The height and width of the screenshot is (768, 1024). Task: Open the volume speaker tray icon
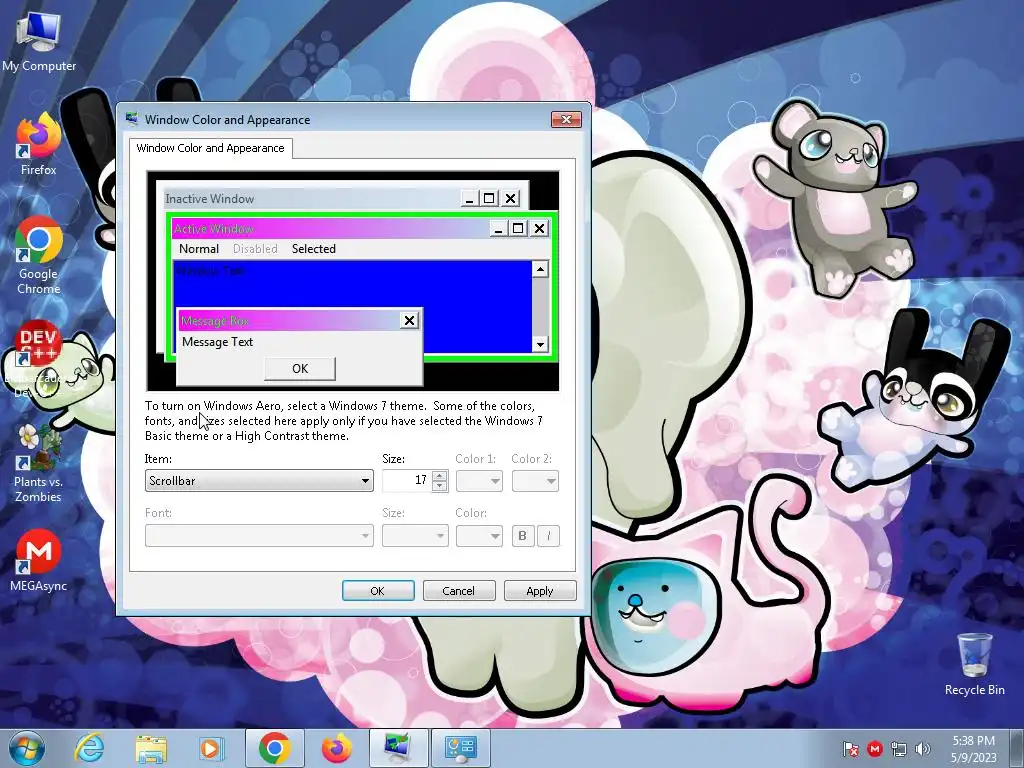point(923,749)
